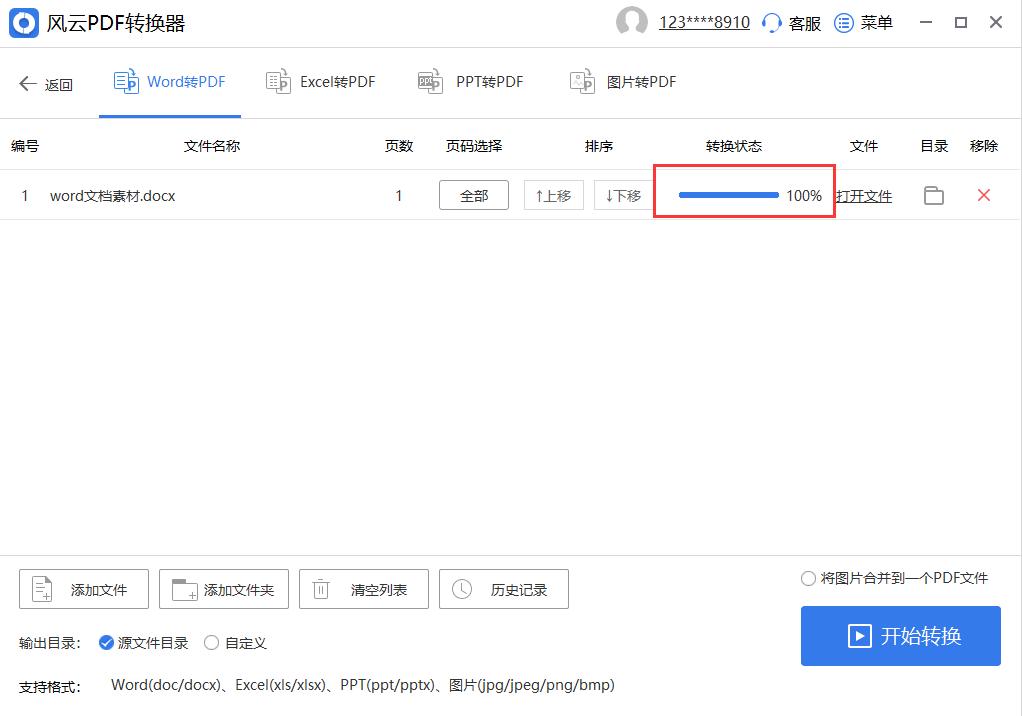Select the 自定义 output directory option
The width and height of the screenshot is (1022, 716).
click(x=212, y=643)
